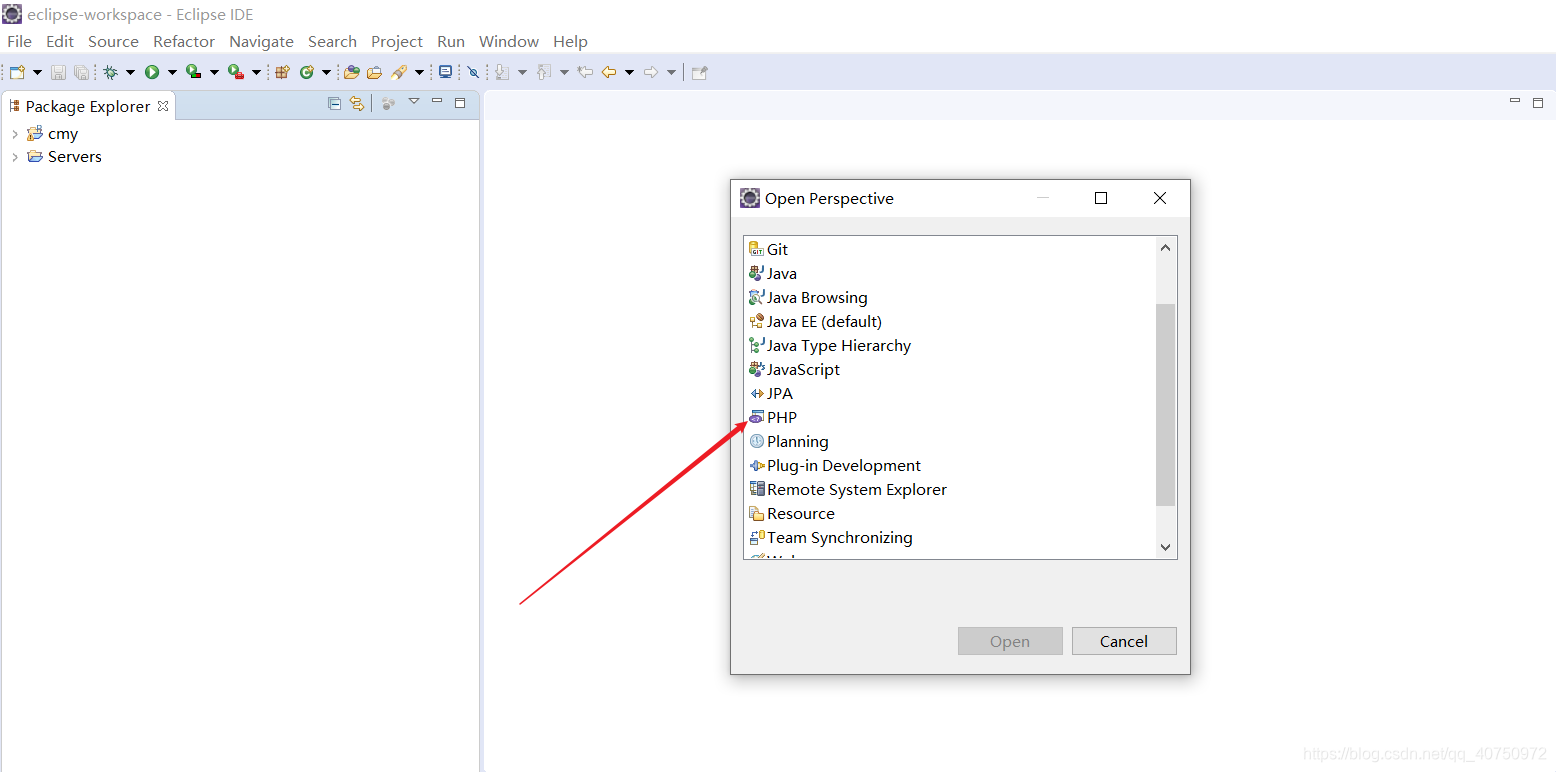1556x772 pixels.
Task: Open the Project menu
Action: (397, 41)
